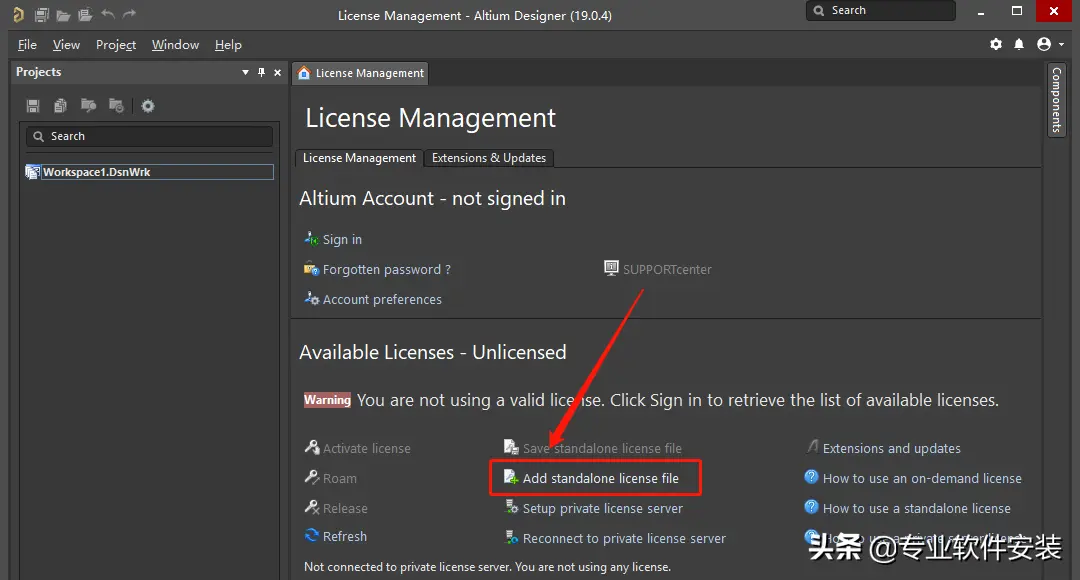1080x580 pixels.
Task: Click the red Warning label
Action: coord(327,400)
